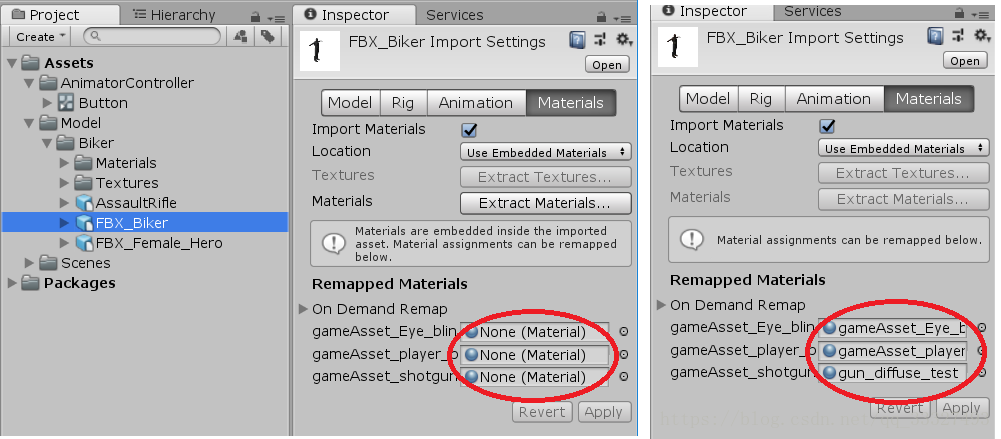Collapse the Biker folder
Image resolution: width=1001 pixels, height=439 pixels.
click(x=47, y=143)
